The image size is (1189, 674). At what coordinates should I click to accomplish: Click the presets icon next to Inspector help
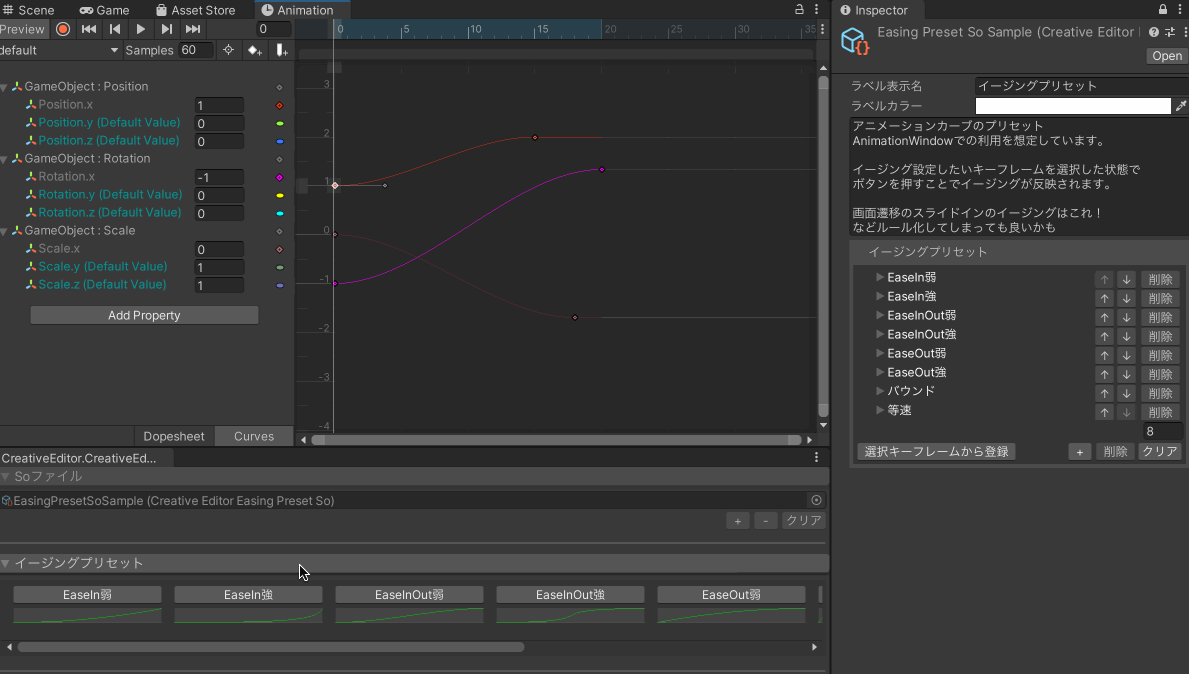point(1170,32)
